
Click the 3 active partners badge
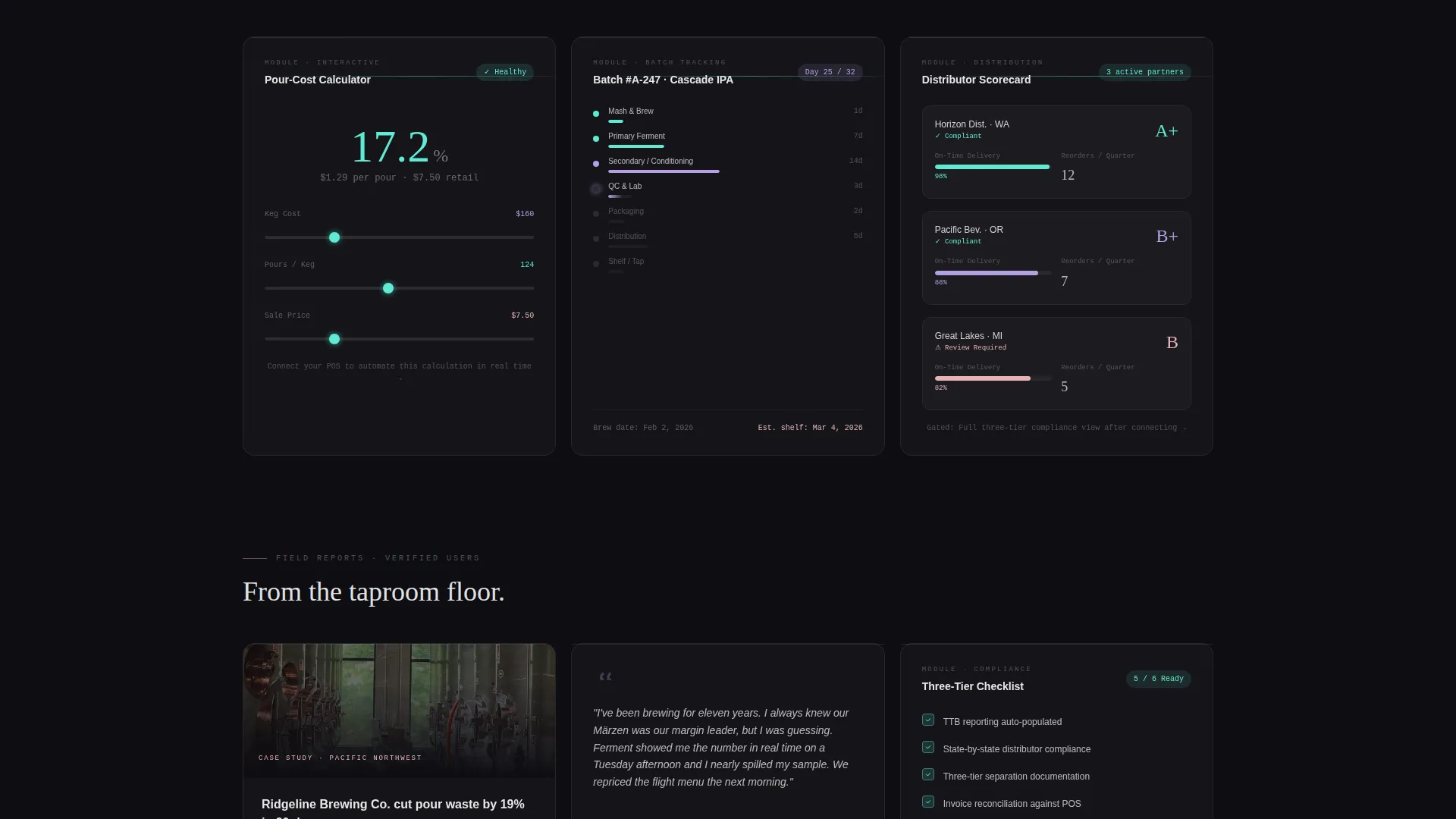[1144, 72]
